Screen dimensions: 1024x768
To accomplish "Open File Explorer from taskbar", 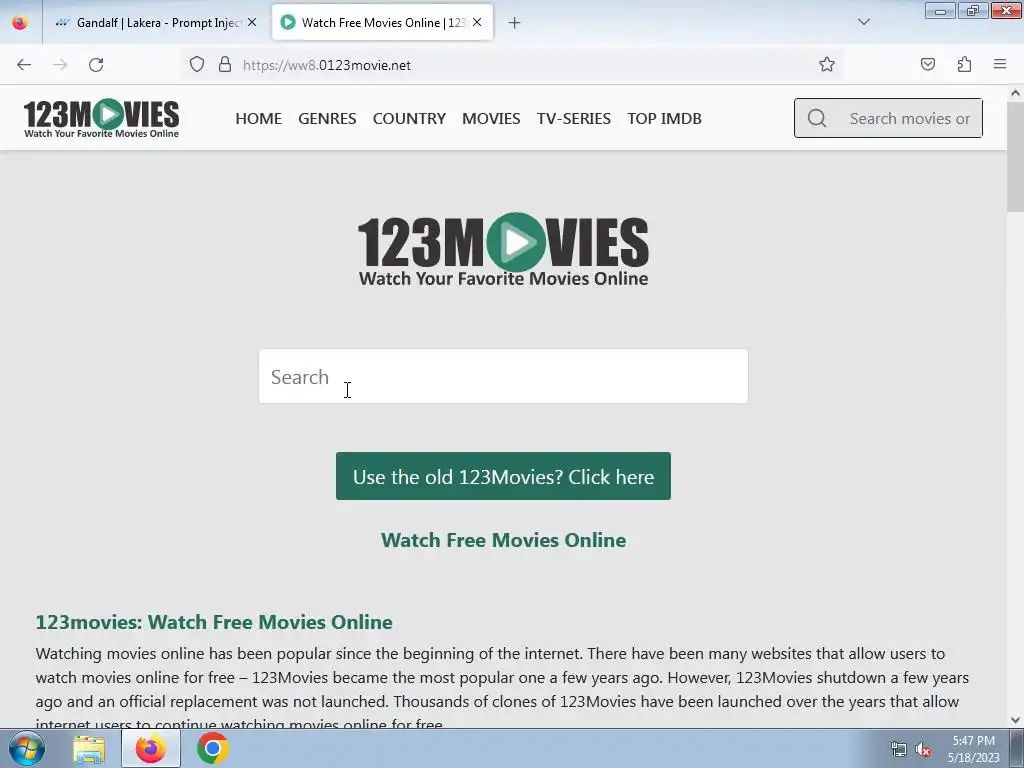I will point(89,749).
